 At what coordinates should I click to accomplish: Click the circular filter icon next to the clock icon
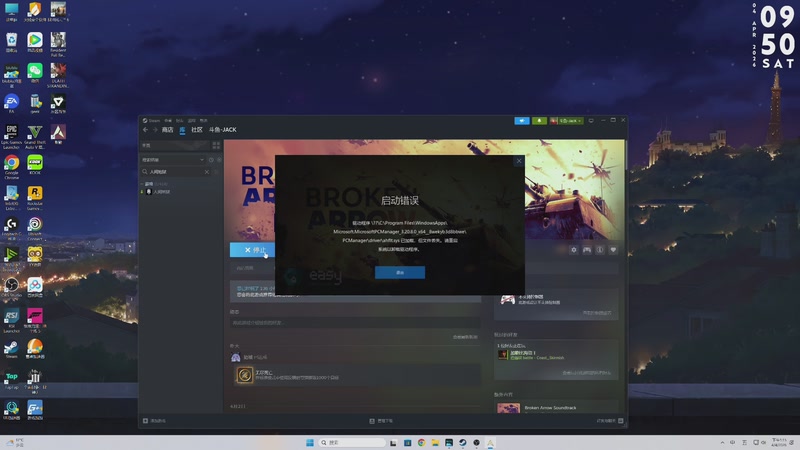219,160
